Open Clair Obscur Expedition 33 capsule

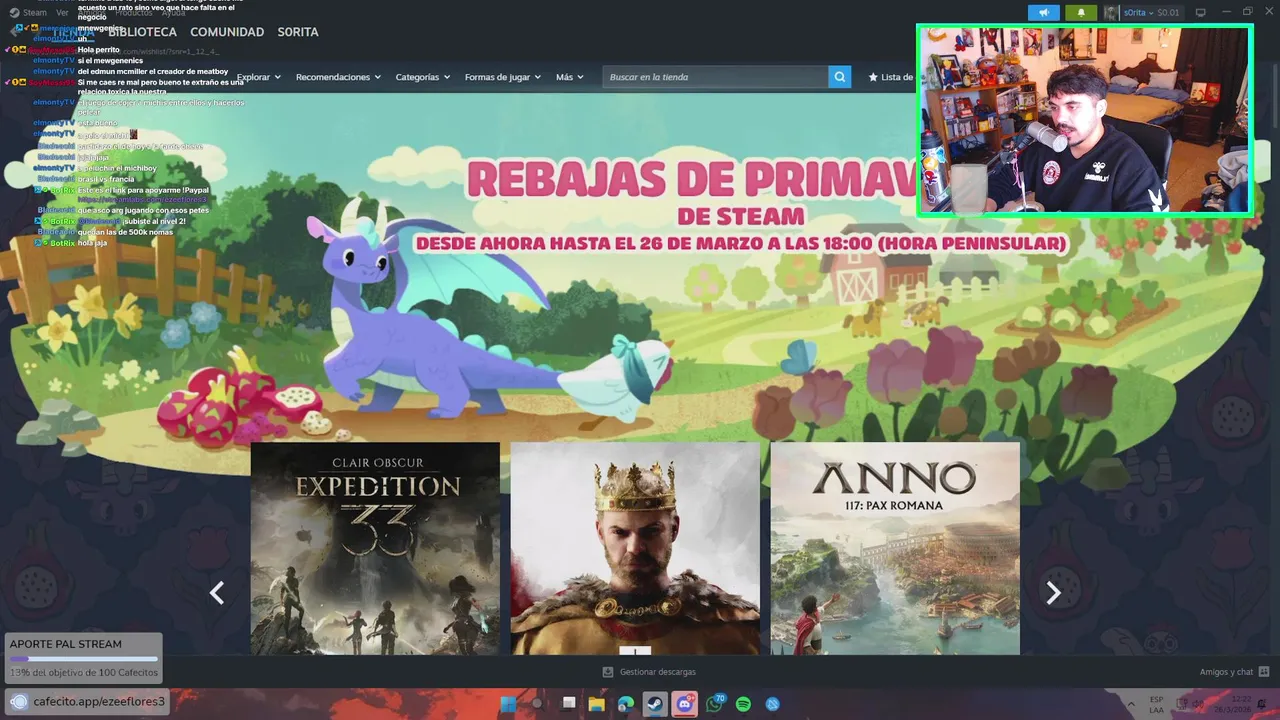[x=375, y=548]
